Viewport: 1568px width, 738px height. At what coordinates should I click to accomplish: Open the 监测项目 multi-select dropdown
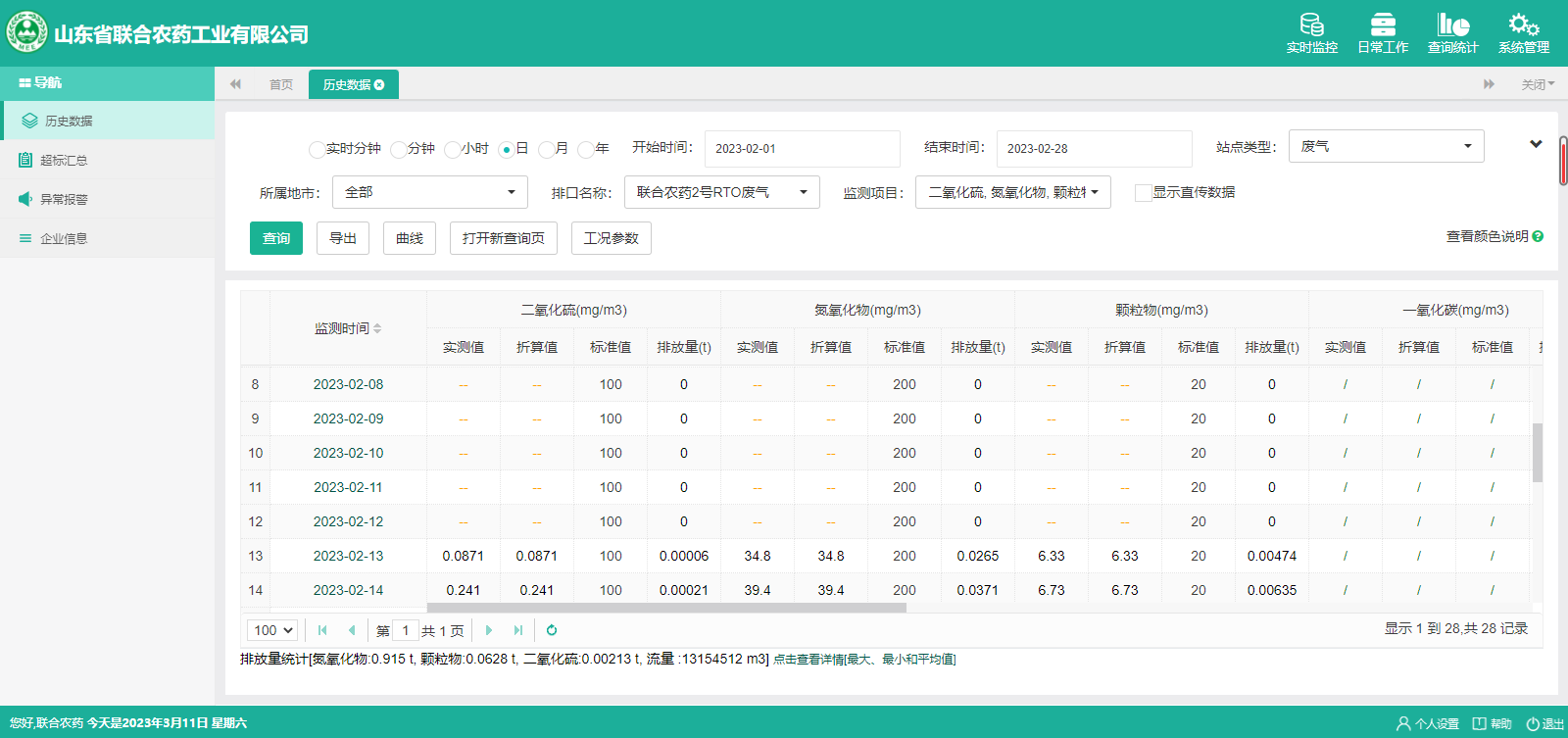(x=1012, y=192)
